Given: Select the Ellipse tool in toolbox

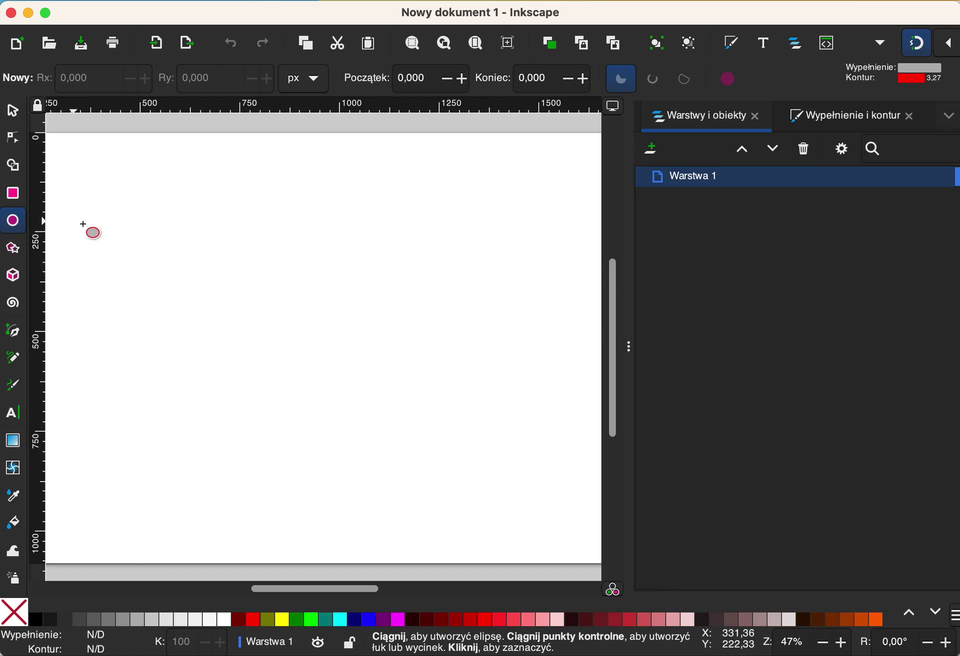Looking at the screenshot, I should 13,220.
